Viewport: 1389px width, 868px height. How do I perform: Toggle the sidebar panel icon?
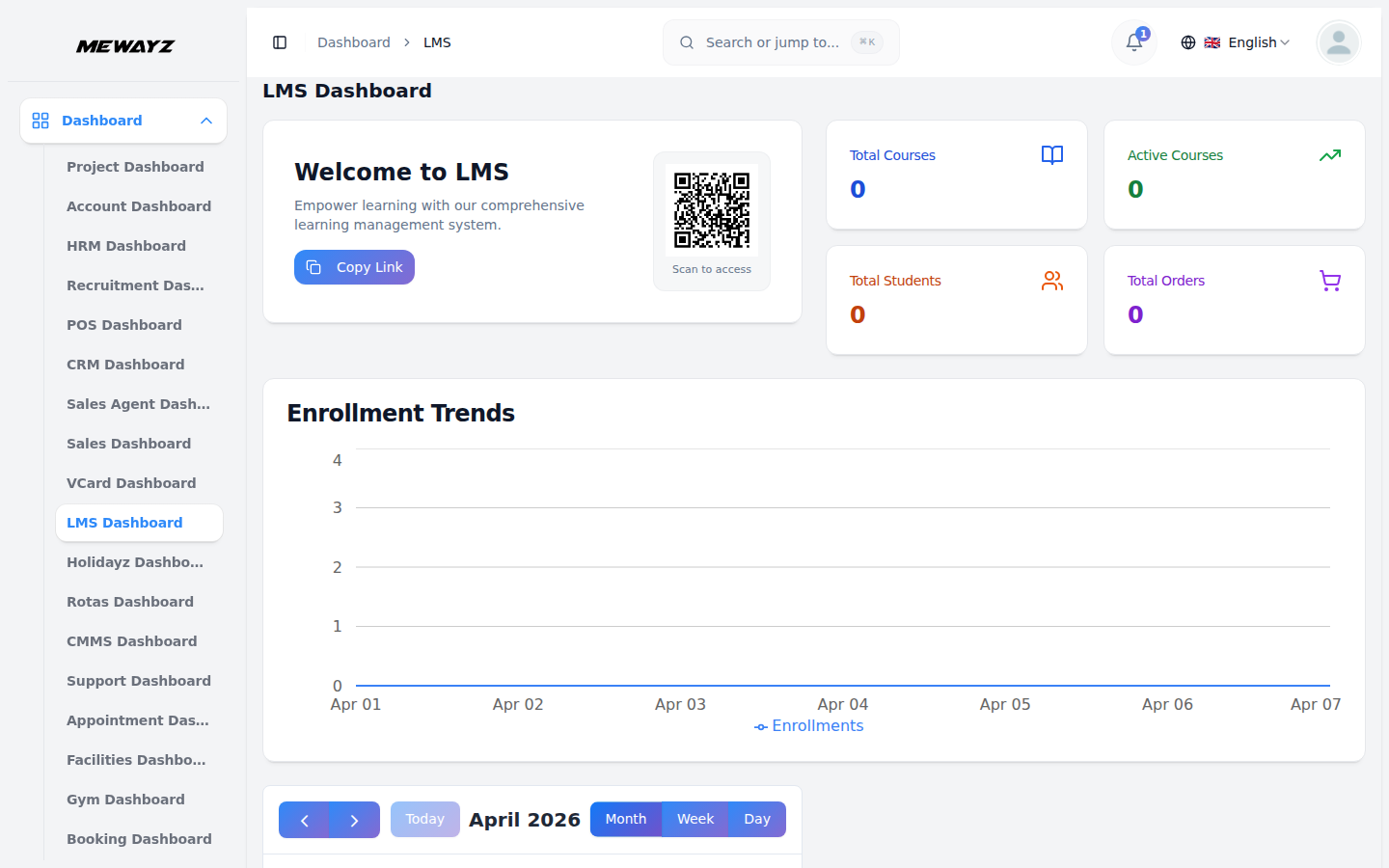(280, 41)
